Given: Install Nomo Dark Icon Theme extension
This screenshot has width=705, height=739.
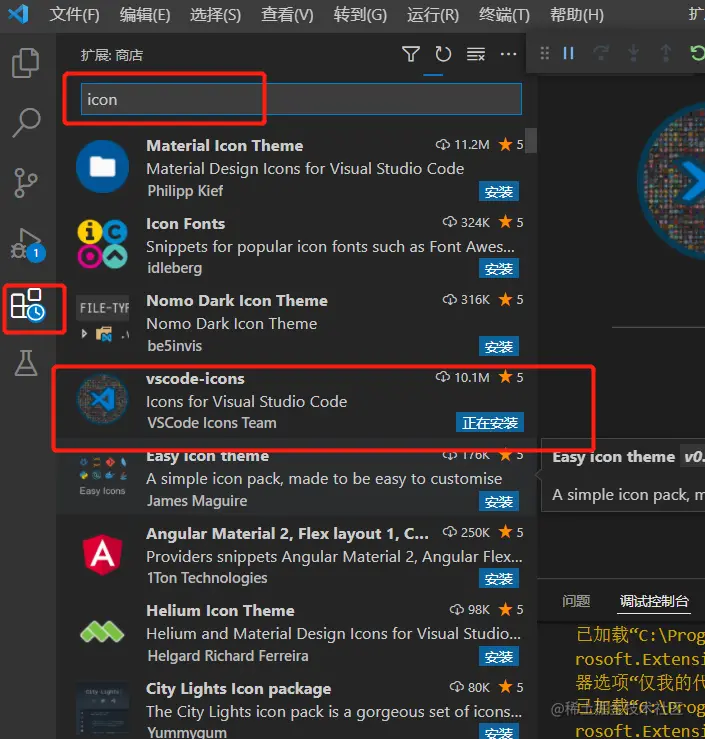Looking at the screenshot, I should pyautogui.click(x=499, y=347).
